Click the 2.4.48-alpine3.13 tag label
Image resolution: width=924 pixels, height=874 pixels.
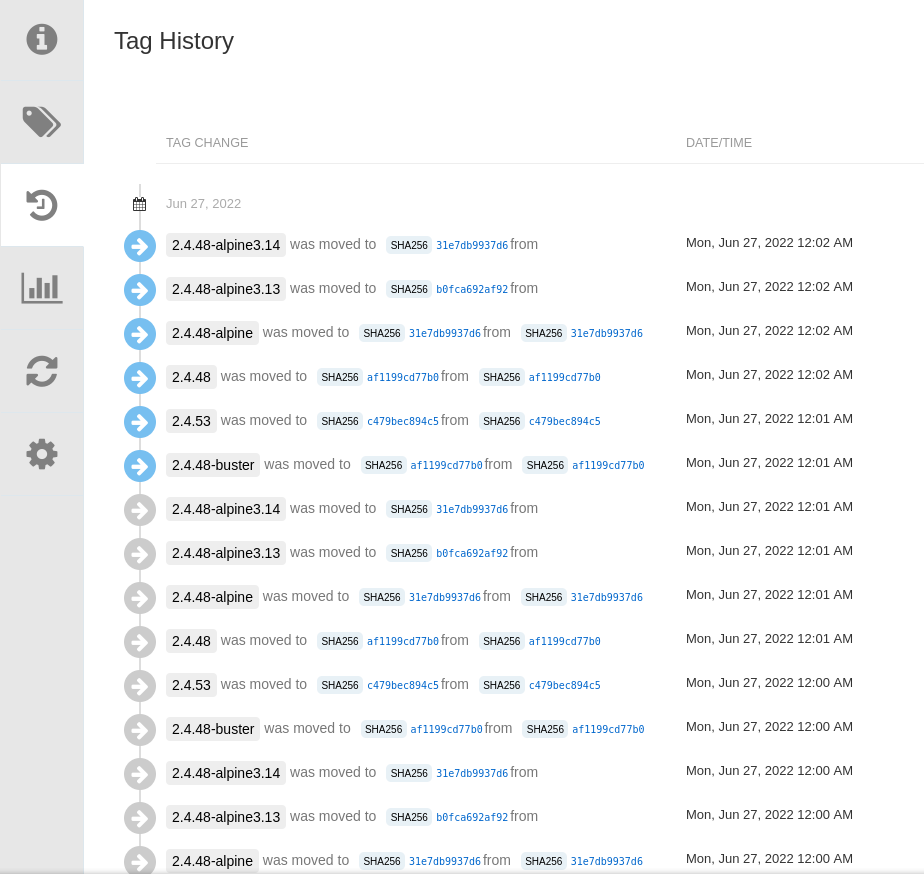[x=225, y=289]
